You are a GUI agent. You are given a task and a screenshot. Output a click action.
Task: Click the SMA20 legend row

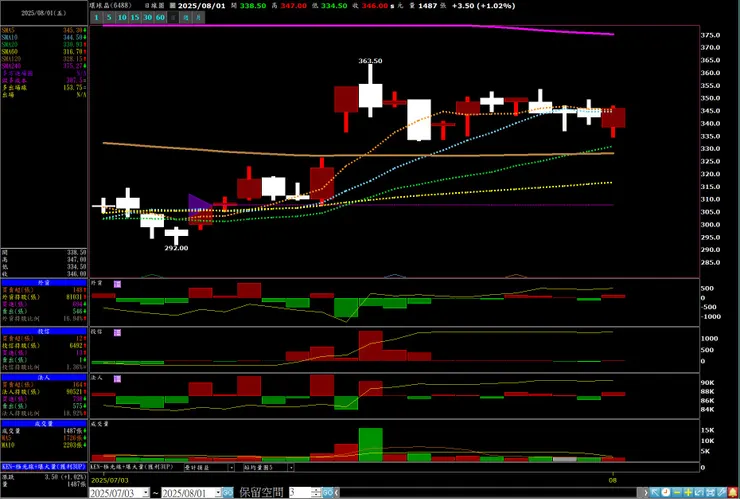[44, 44]
